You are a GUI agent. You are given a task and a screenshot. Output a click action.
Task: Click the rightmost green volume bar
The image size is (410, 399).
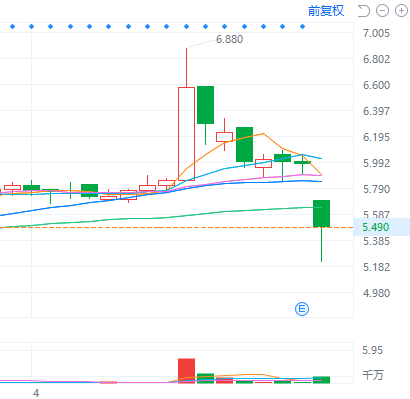(321, 380)
